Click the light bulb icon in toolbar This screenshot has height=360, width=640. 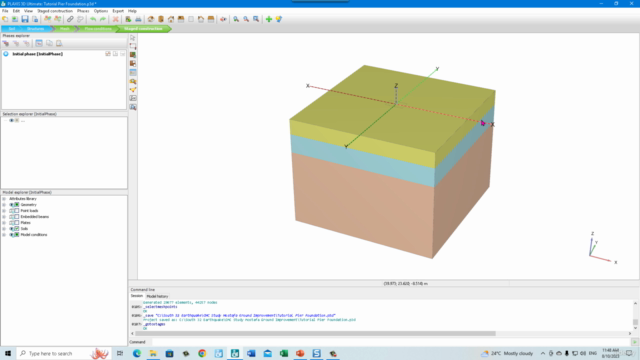click(279, 19)
